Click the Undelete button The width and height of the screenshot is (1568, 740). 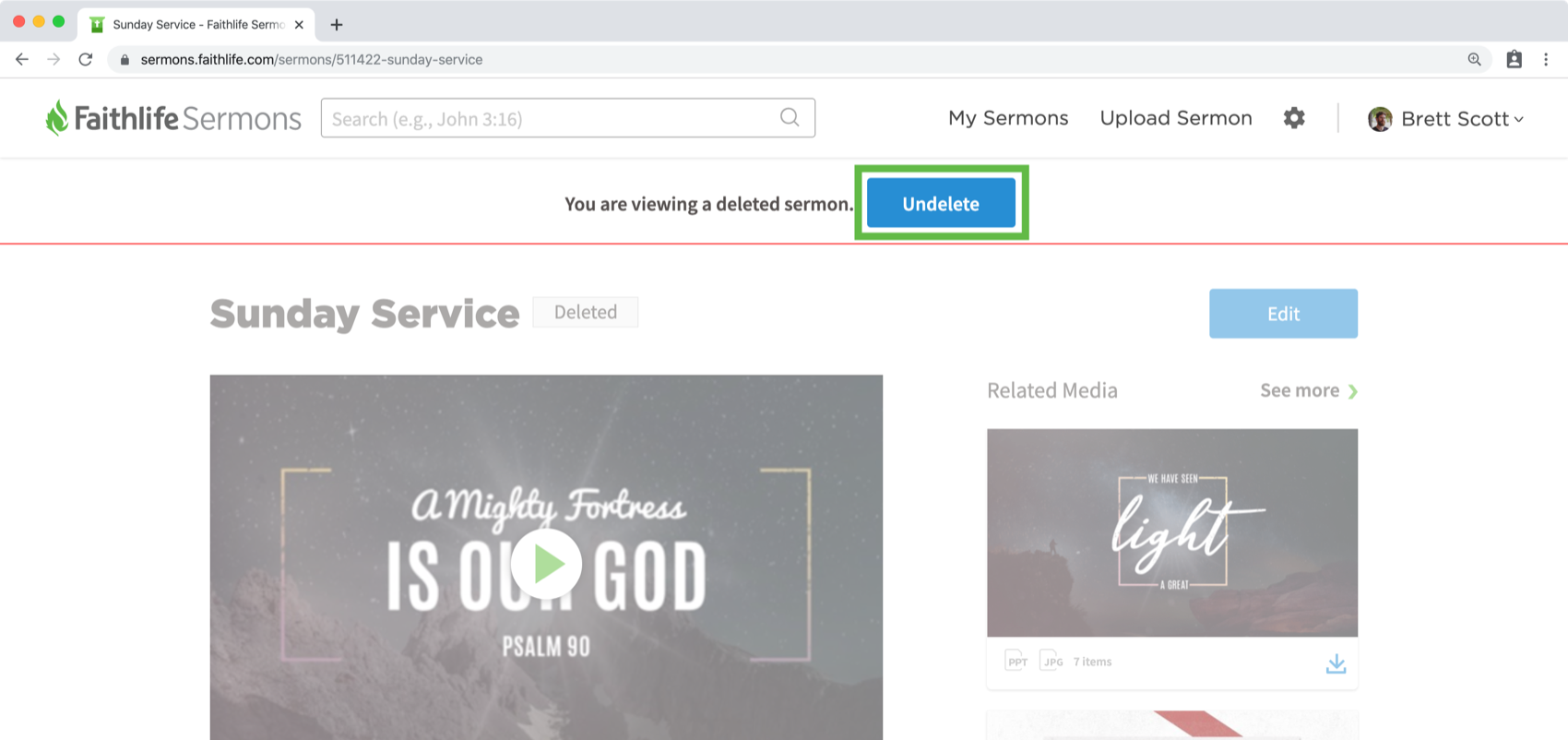click(x=941, y=203)
